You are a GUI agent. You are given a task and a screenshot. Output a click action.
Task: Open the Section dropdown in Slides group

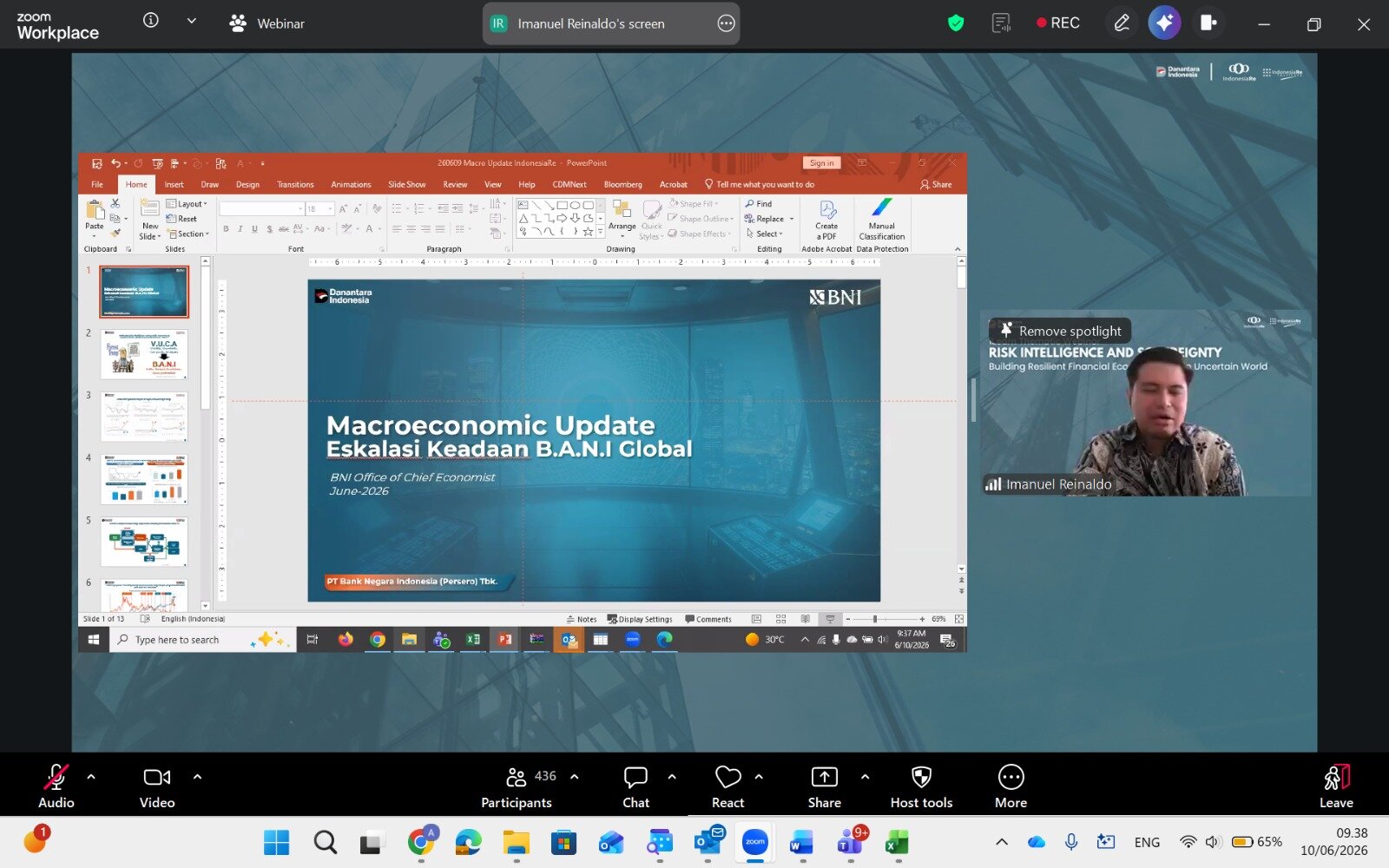188,234
